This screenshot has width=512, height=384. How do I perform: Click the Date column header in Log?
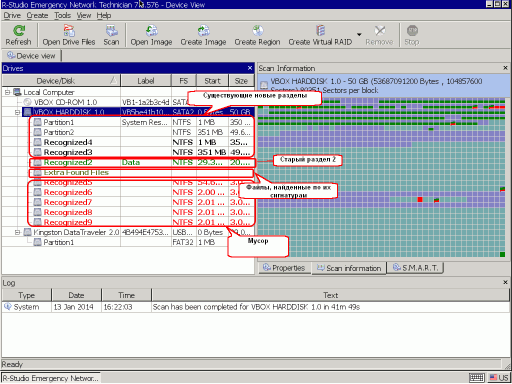click(x=76, y=295)
